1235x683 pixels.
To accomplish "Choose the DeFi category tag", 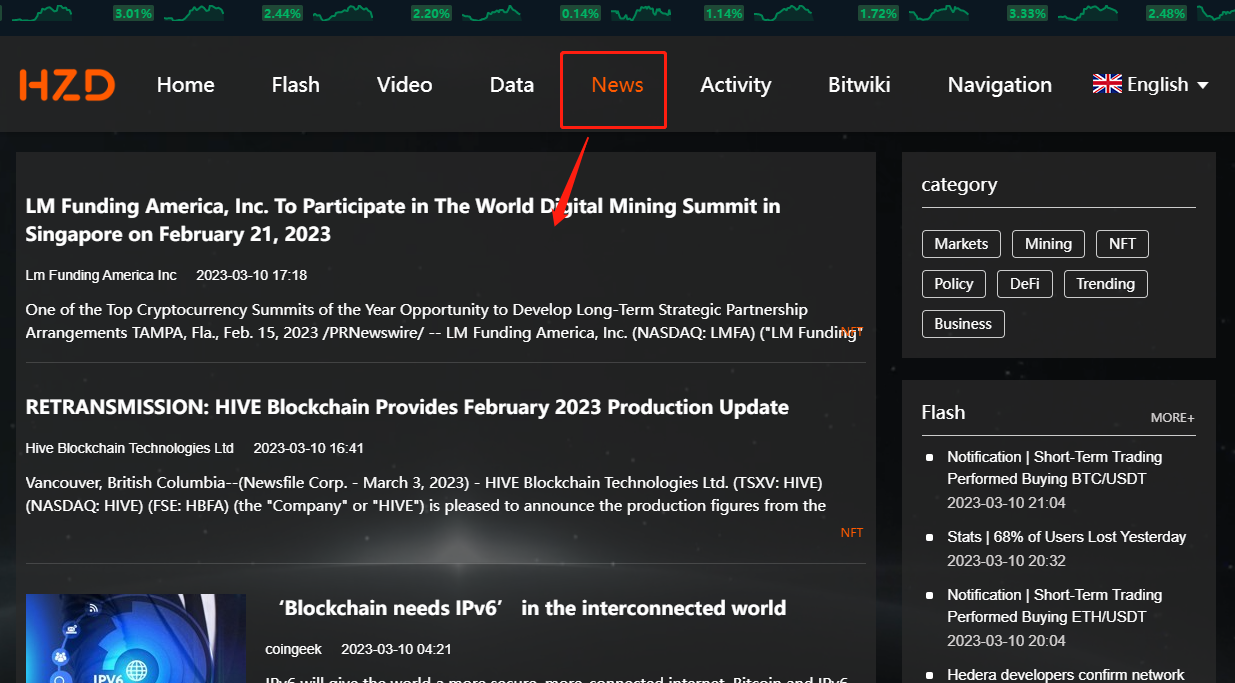I will point(1025,284).
